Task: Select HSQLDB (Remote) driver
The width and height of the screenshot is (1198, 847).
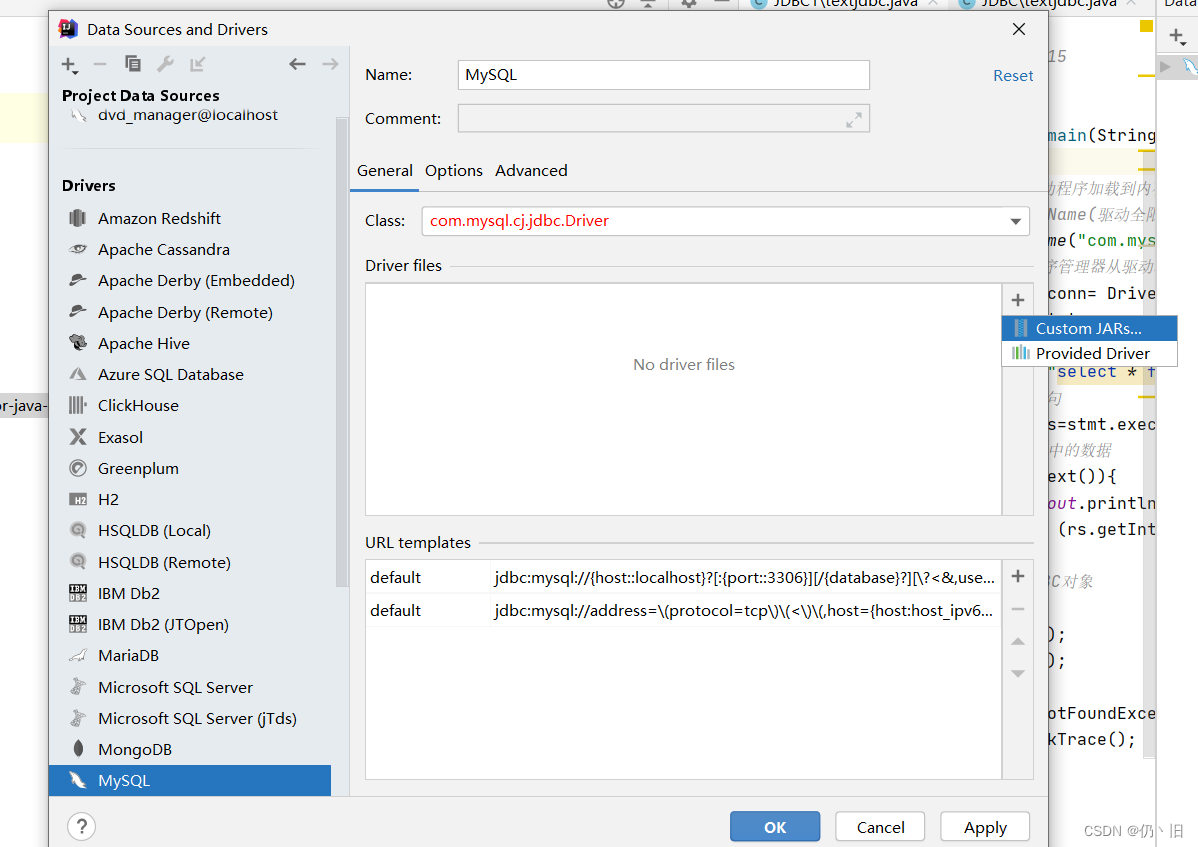Action: coord(189,563)
